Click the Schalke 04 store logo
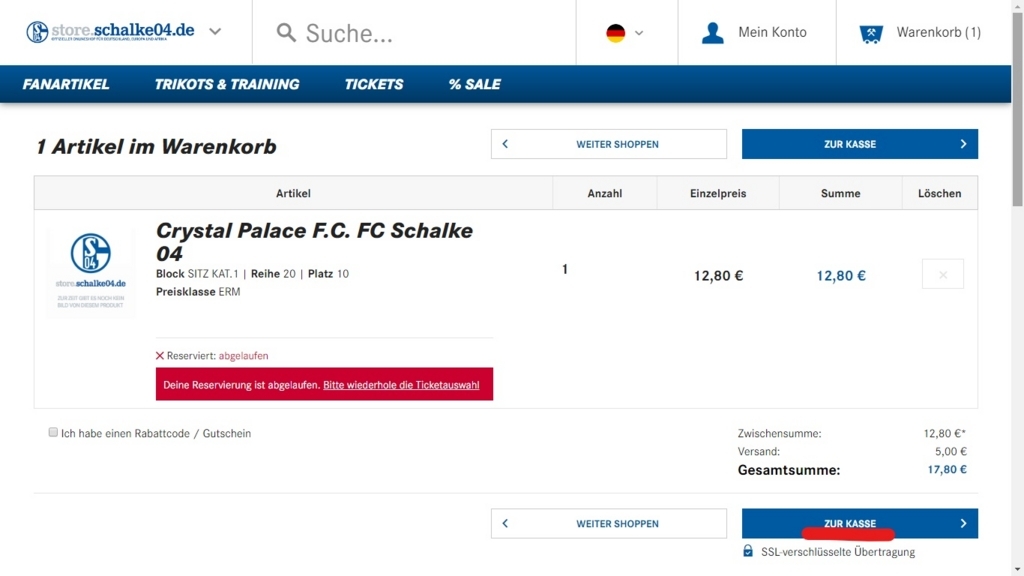The image size is (1024, 576). tap(110, 31)
